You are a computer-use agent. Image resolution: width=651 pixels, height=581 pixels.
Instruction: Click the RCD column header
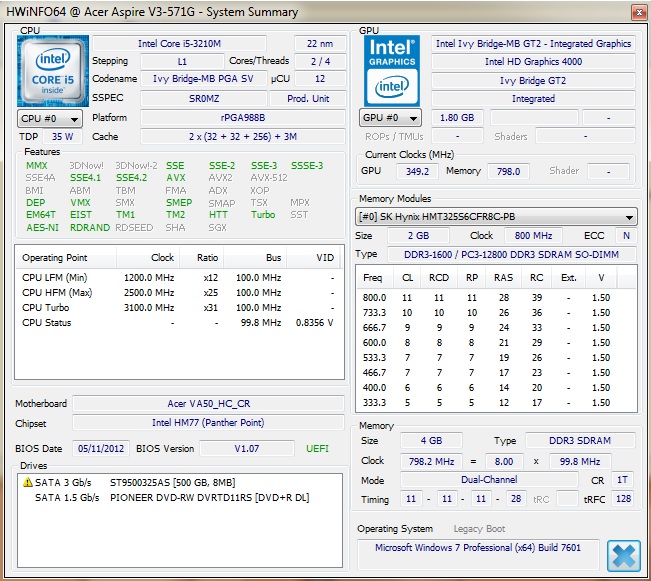pyautogui.click(x=439, y=278)
